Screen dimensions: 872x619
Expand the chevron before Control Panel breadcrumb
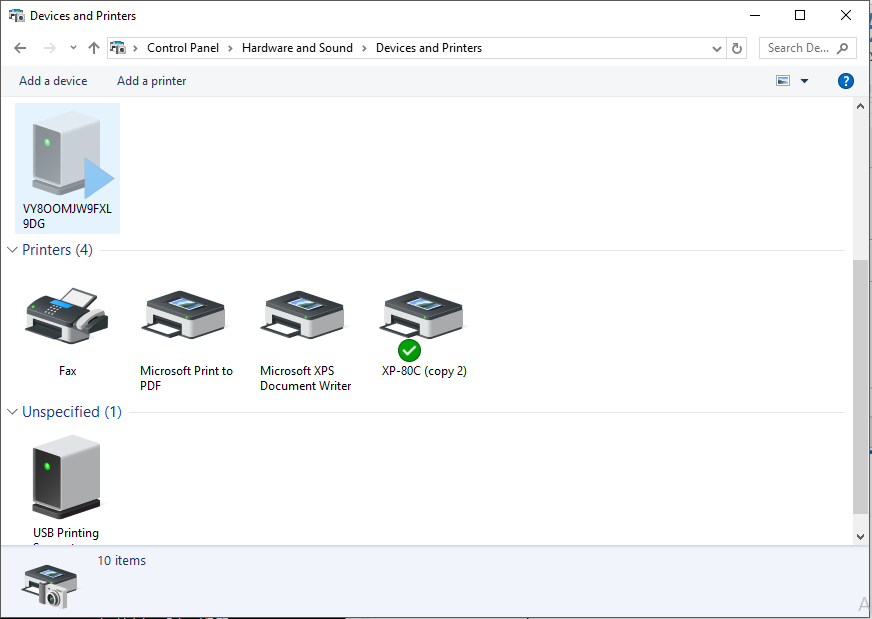(135, 48)
